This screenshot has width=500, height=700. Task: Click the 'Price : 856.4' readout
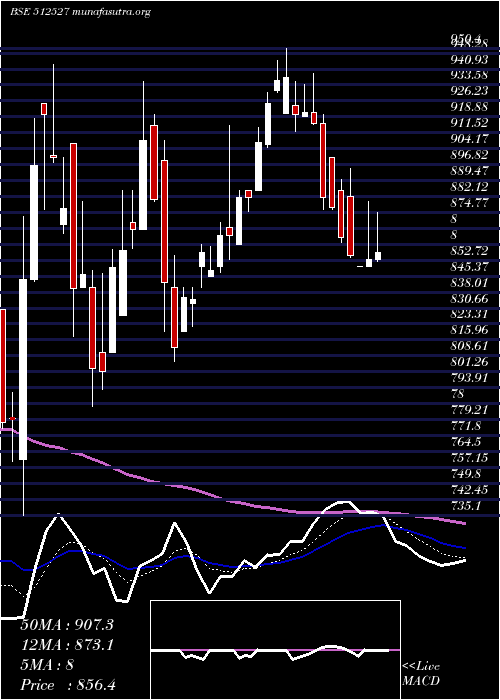click(x=68, y=685)
